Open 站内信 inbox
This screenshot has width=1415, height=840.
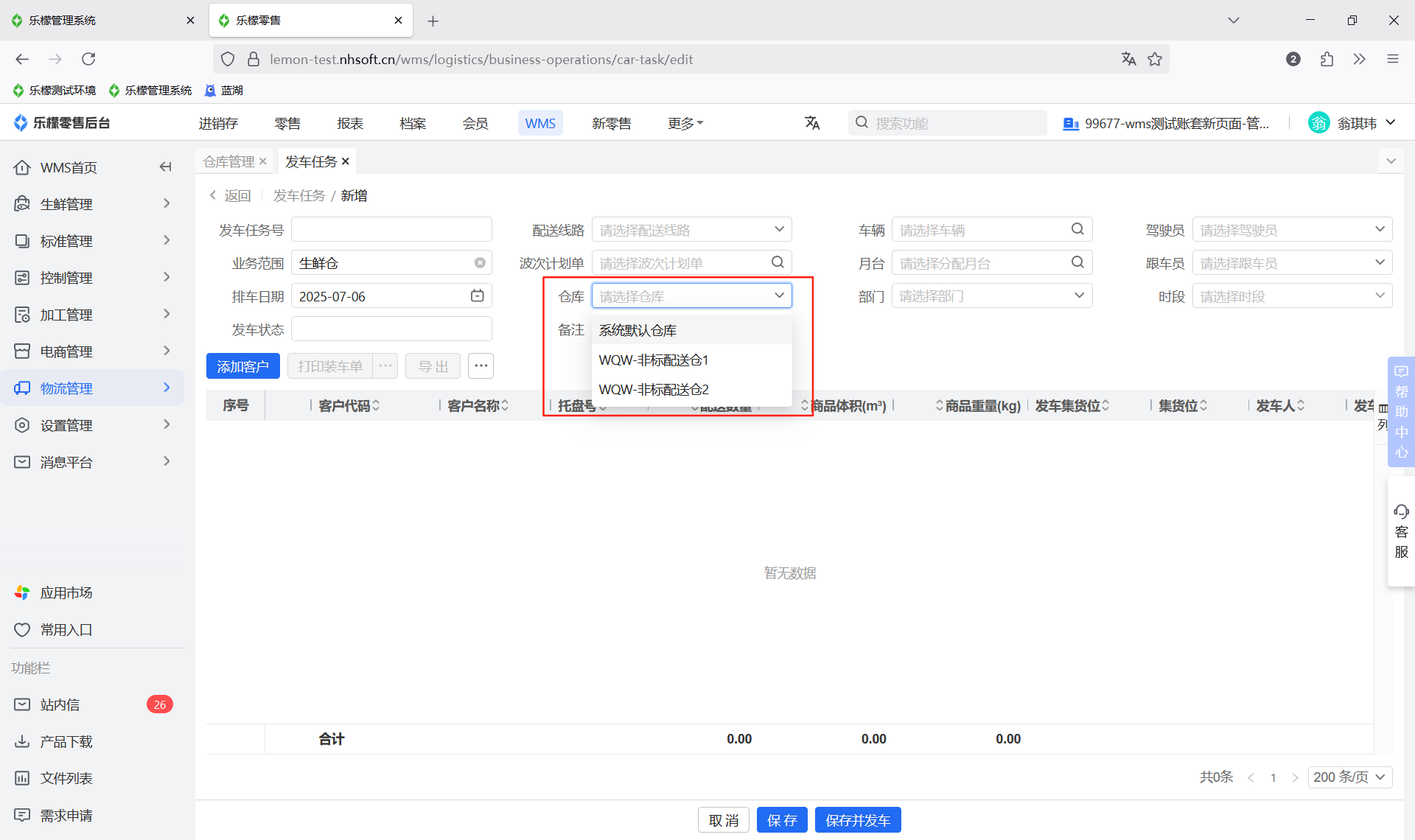(93, 704)
